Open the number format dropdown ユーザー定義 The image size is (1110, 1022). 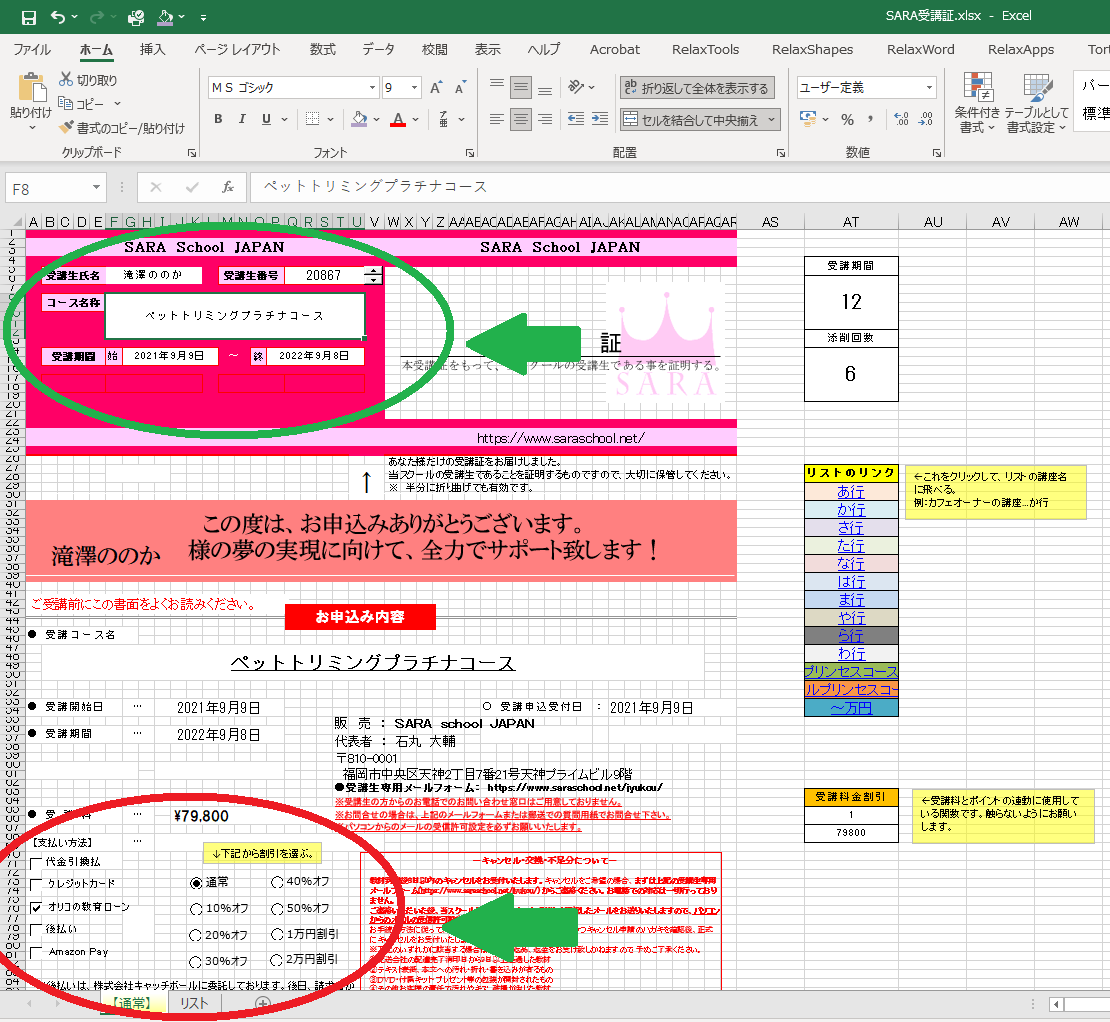(929, 88)
